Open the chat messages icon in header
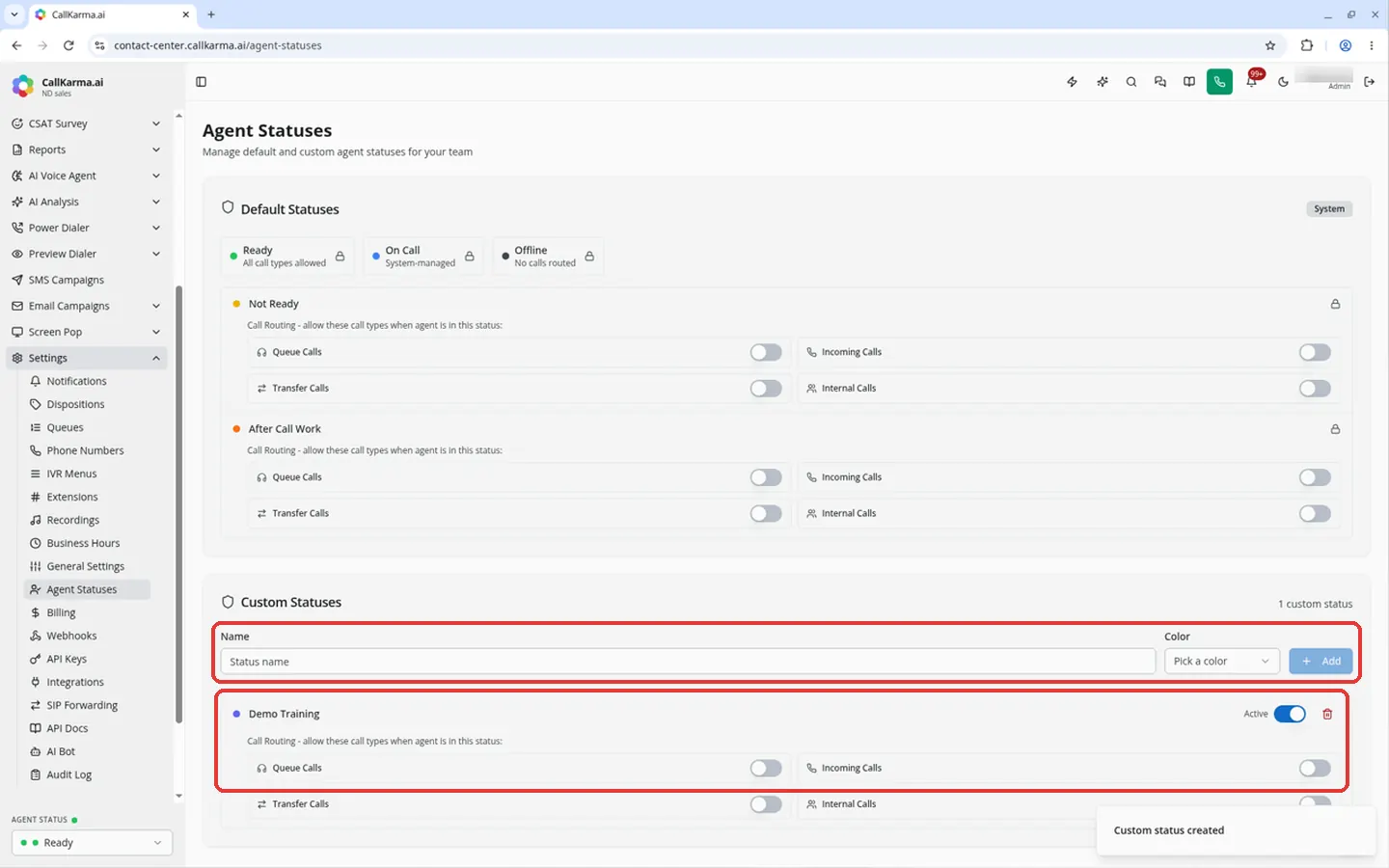Viewport: 1389px width, 868px height. (x=1160, y=82)
